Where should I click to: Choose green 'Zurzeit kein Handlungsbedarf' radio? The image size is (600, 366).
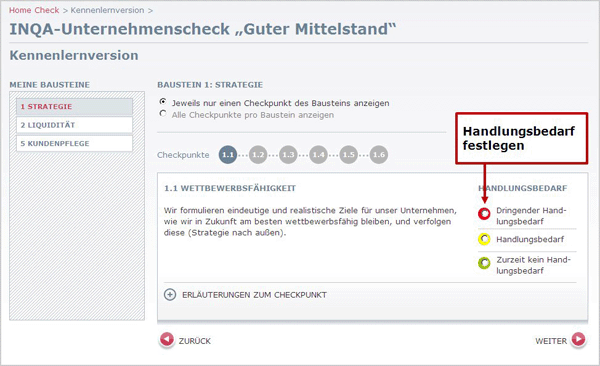click(484, 263)
